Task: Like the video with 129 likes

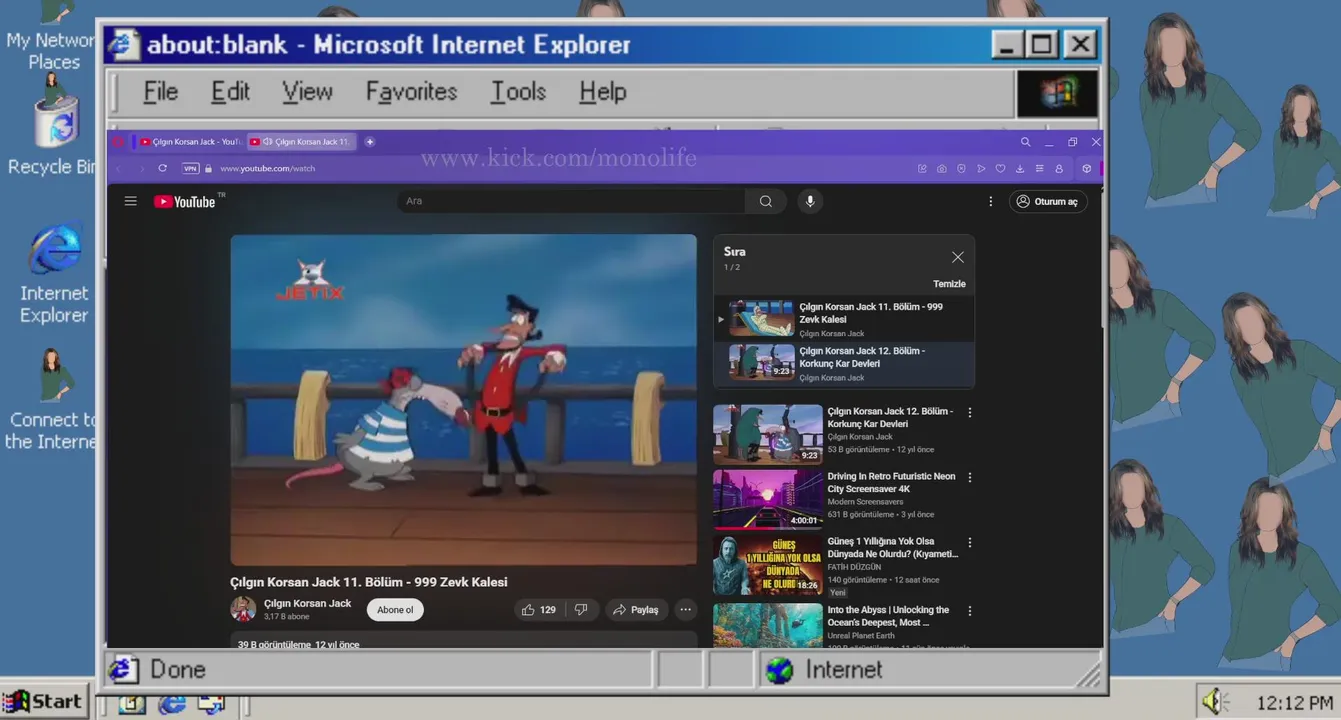Action: tap(538, 610)
